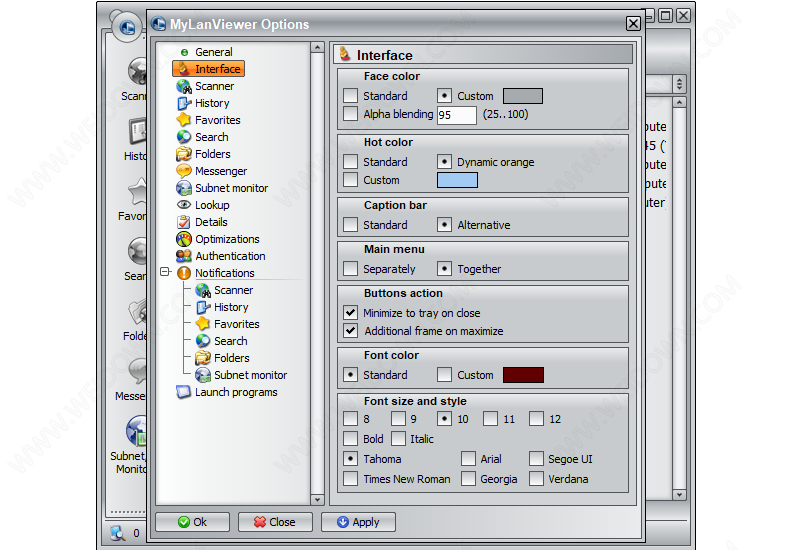The height and width of the screenshot is (550, 790).
Task: Click the Search globe icon above Folders
Action: 184,138
